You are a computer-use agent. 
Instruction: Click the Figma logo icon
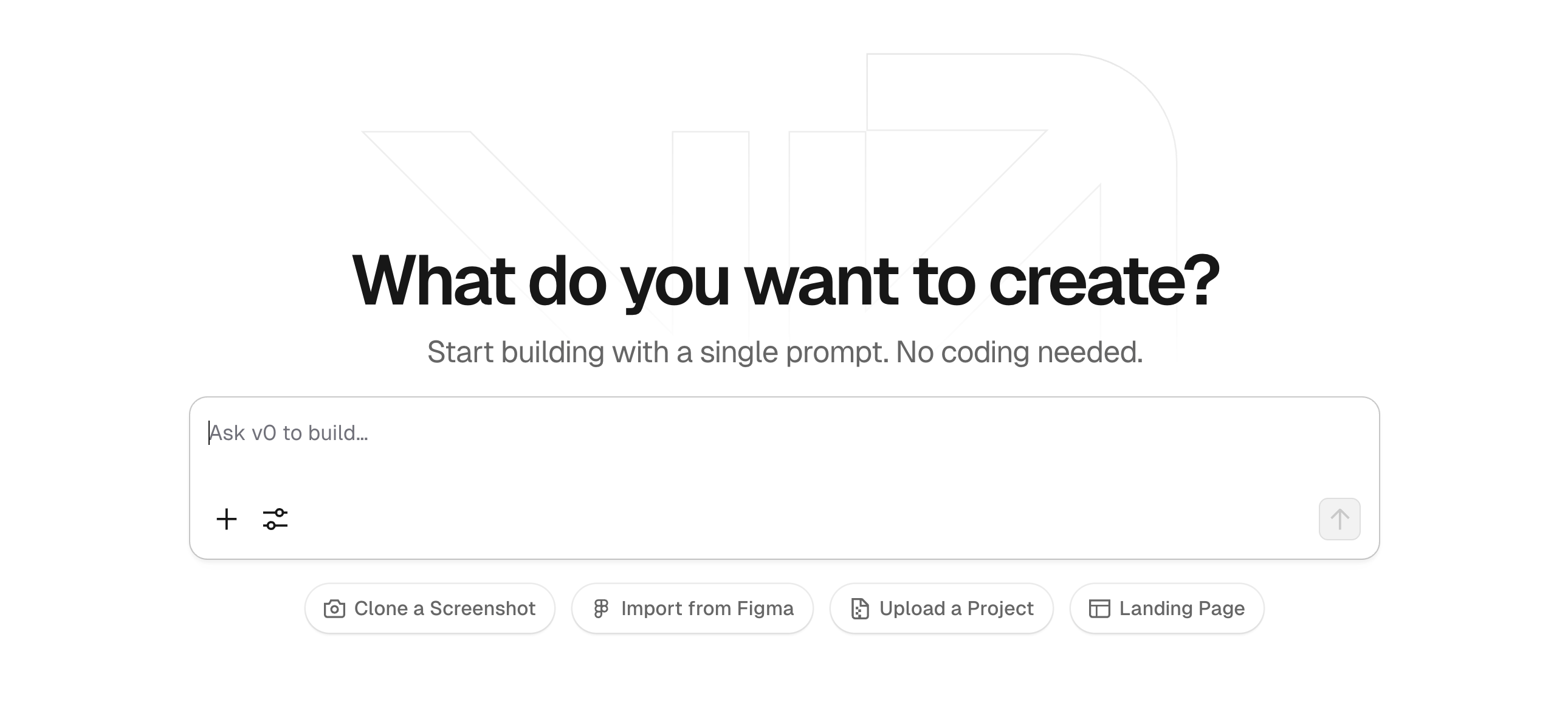[601, 608]
